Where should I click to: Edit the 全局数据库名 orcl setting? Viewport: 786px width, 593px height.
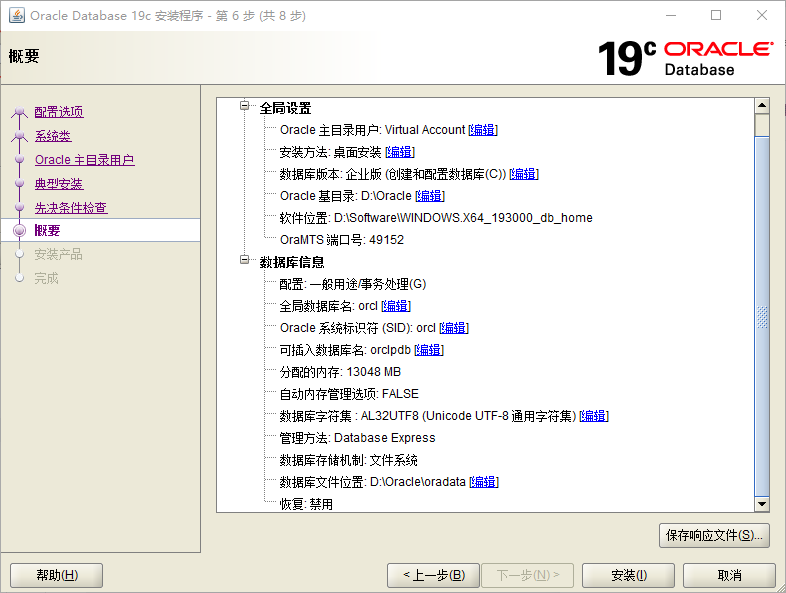(396, 306)
